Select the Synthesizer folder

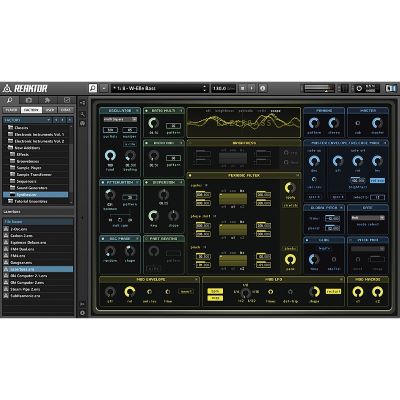click(x=36, y=195)
